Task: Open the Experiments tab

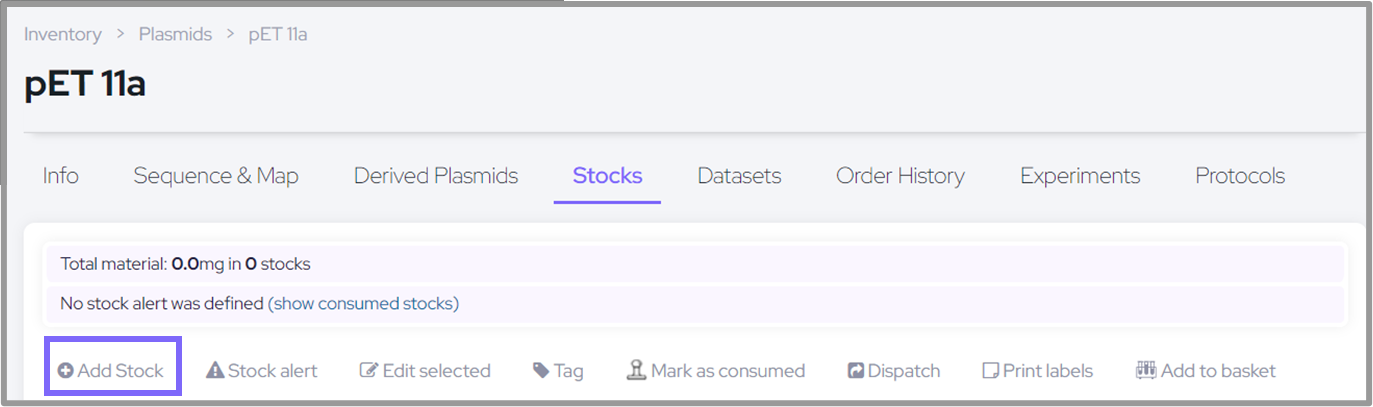Action: (x=1080, y=177)
